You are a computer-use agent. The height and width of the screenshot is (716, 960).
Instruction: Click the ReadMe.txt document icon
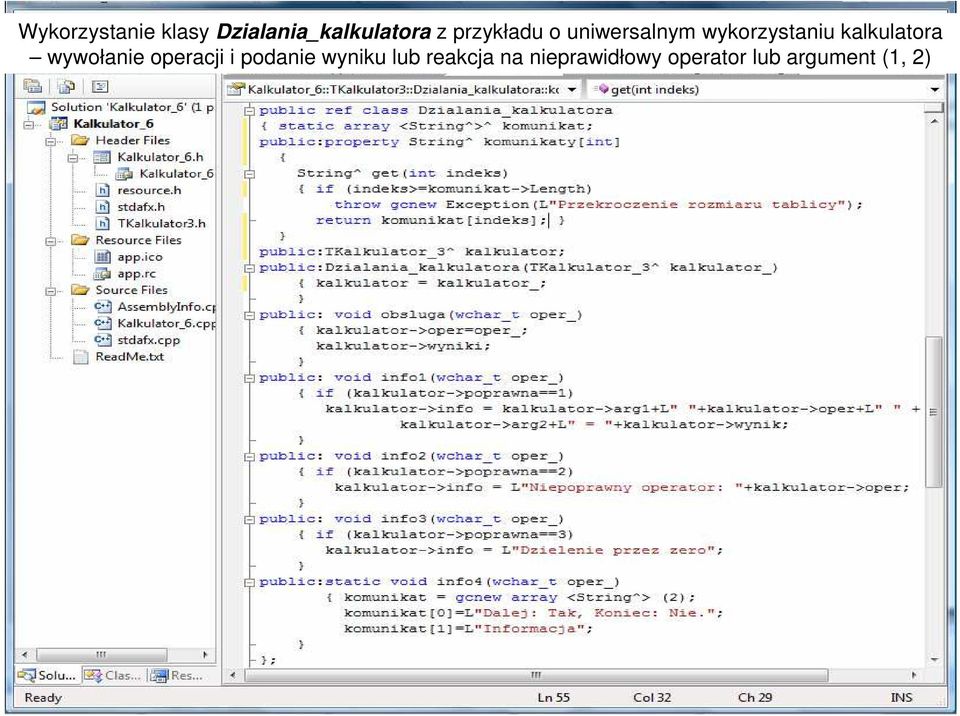point(81,357)
